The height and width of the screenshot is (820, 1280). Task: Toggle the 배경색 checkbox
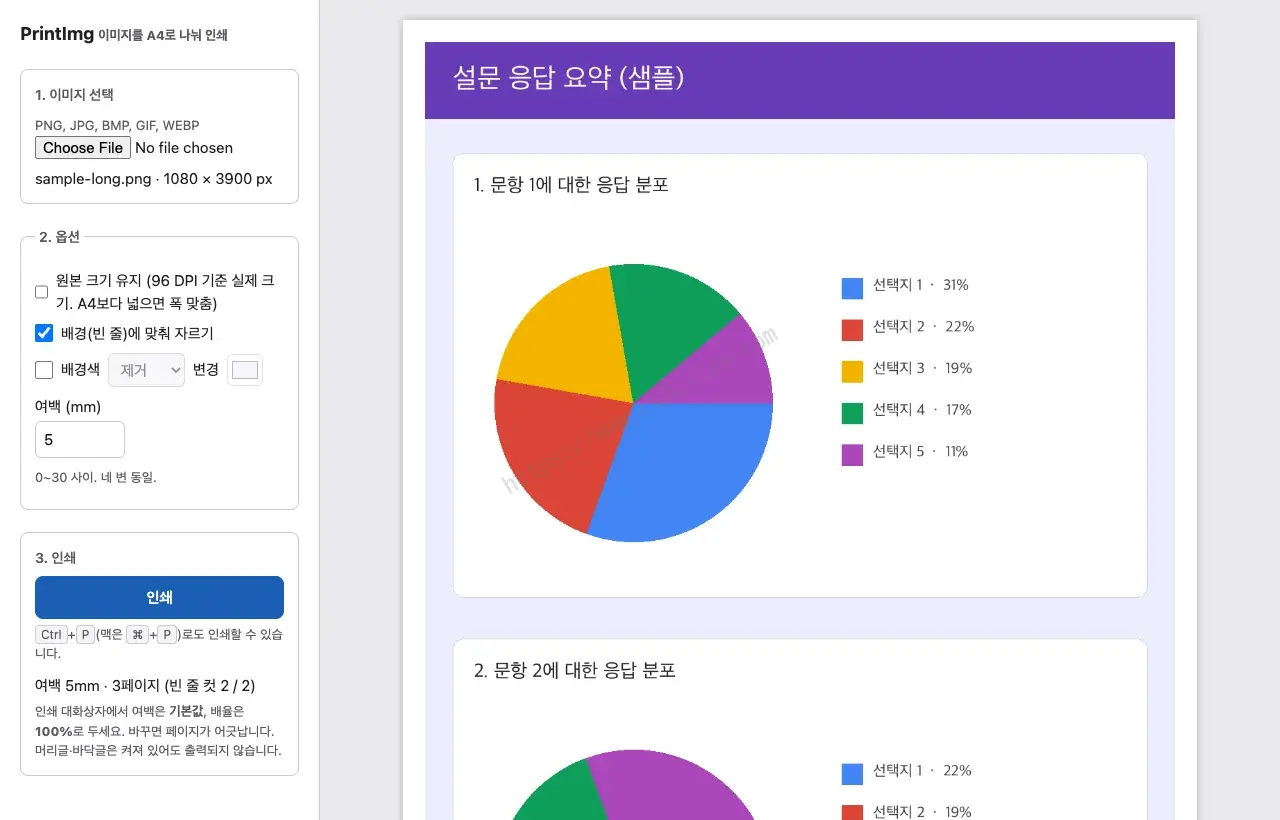(44, 370)
